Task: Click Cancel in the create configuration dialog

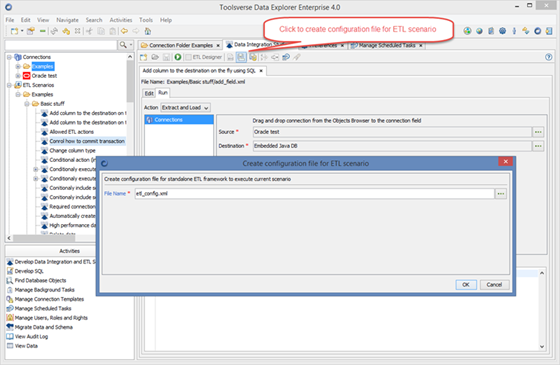Action: (x=494, y=285)
